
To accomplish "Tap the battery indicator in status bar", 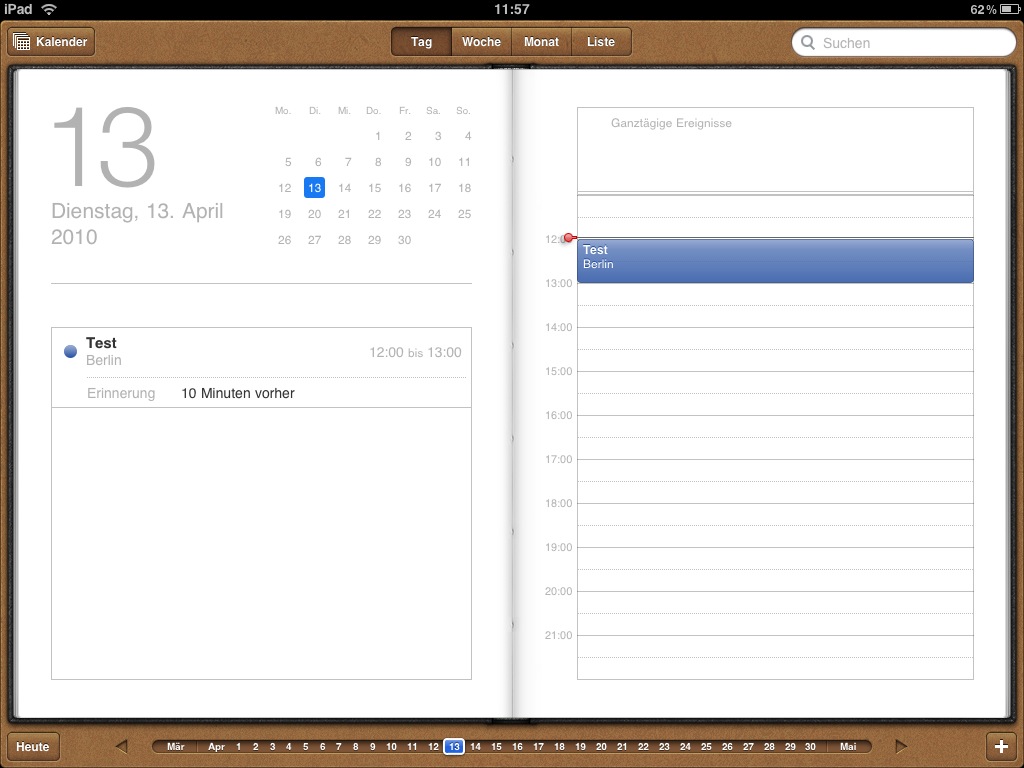I will pos(1008,9).
